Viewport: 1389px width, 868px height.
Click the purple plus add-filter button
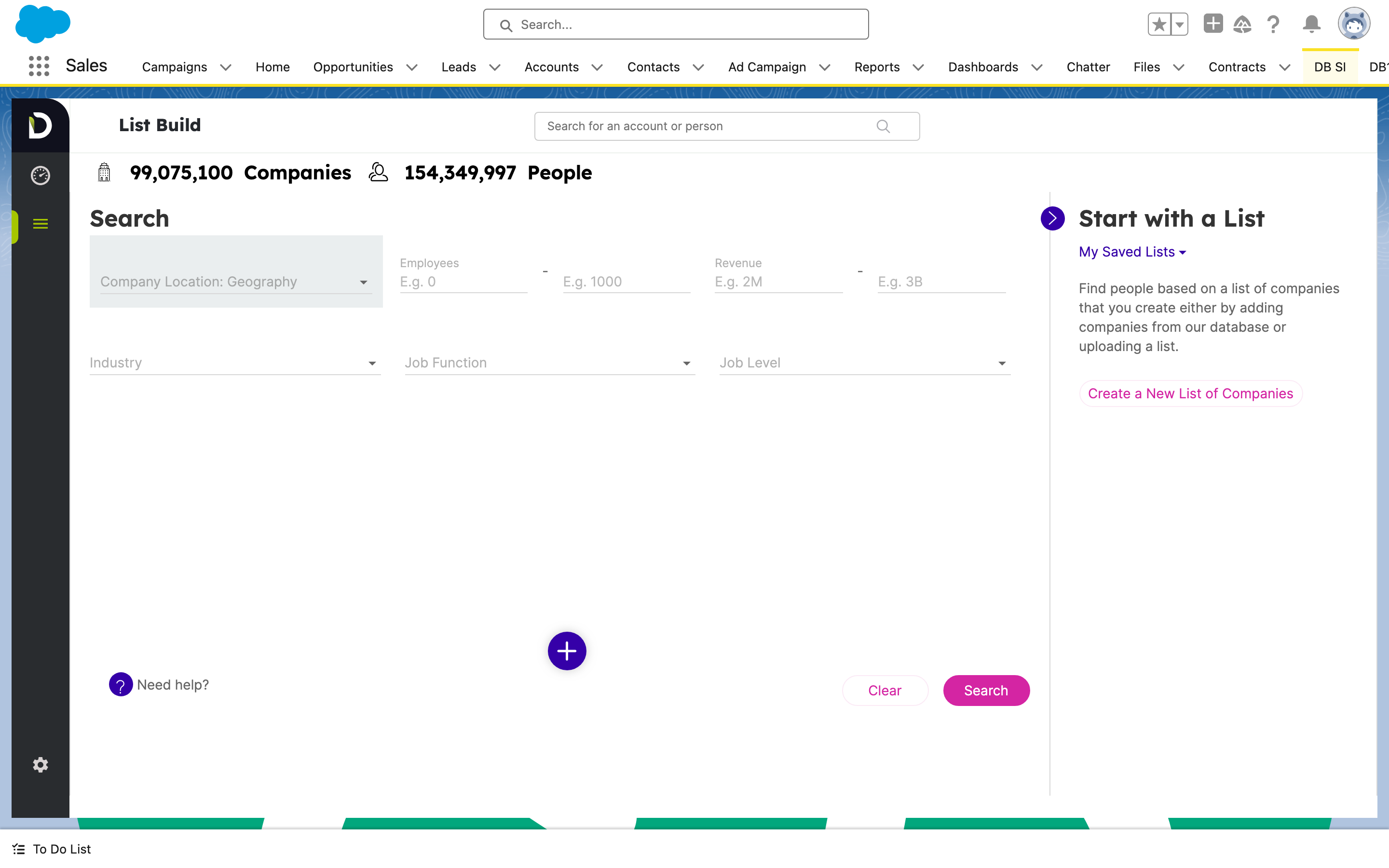[x=567, y=651]
